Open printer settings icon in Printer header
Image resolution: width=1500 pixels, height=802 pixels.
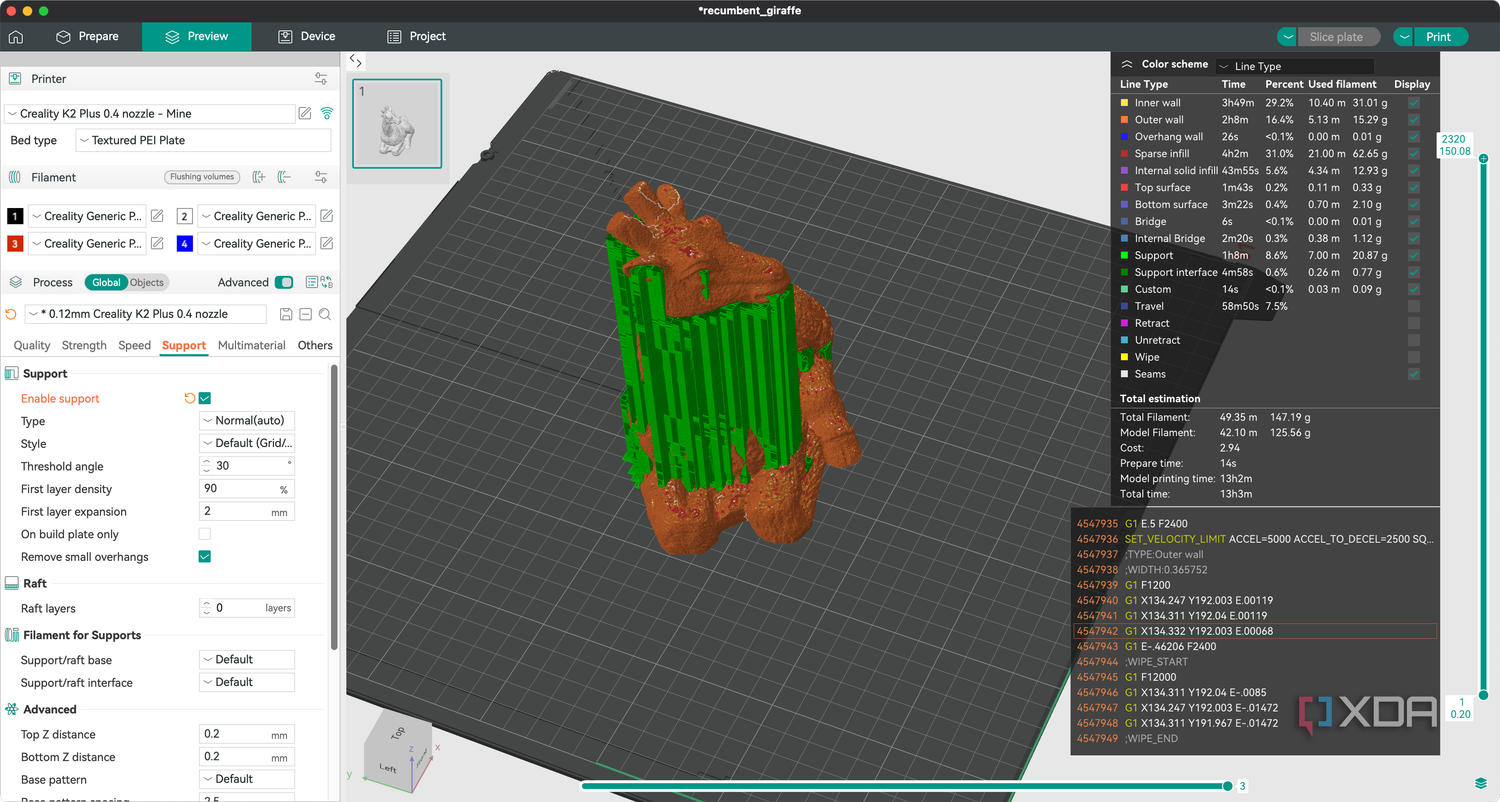tap(321, 78)
